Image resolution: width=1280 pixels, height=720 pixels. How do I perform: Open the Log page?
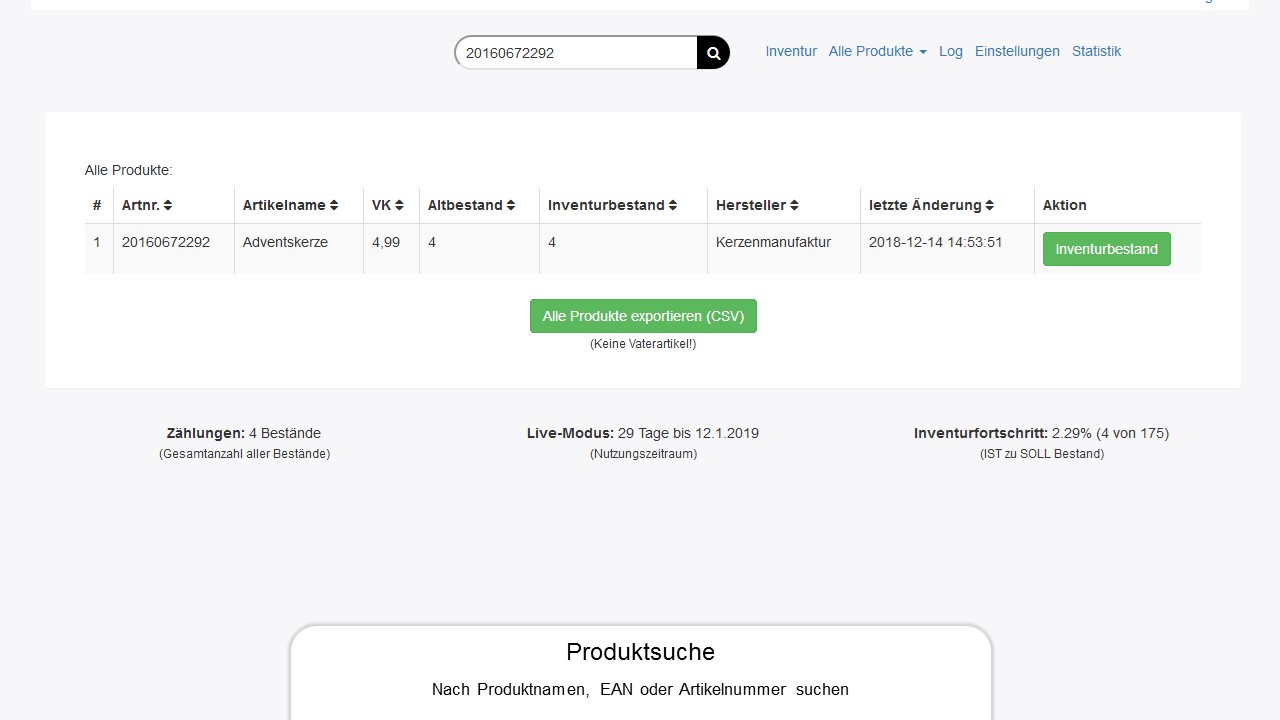(950, 51)
